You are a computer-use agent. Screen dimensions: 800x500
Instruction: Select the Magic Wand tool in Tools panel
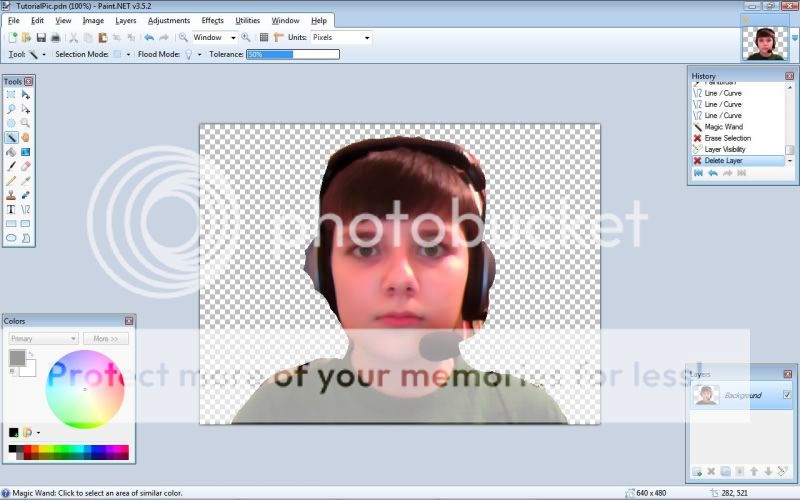[11, 138]
